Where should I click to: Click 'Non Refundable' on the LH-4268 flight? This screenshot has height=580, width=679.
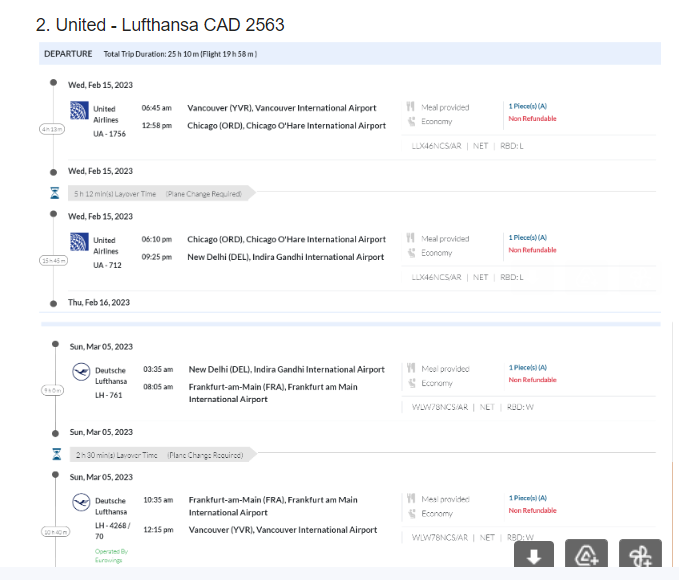[532, 510]
